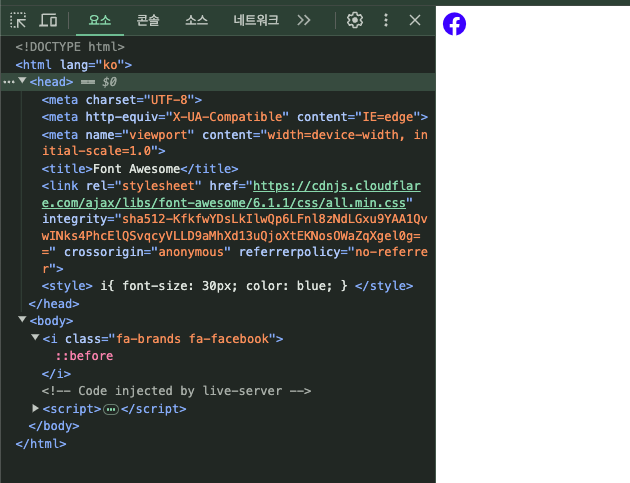Collapse the body element triangle
This screenshot has width=630, height=483.
22,320
